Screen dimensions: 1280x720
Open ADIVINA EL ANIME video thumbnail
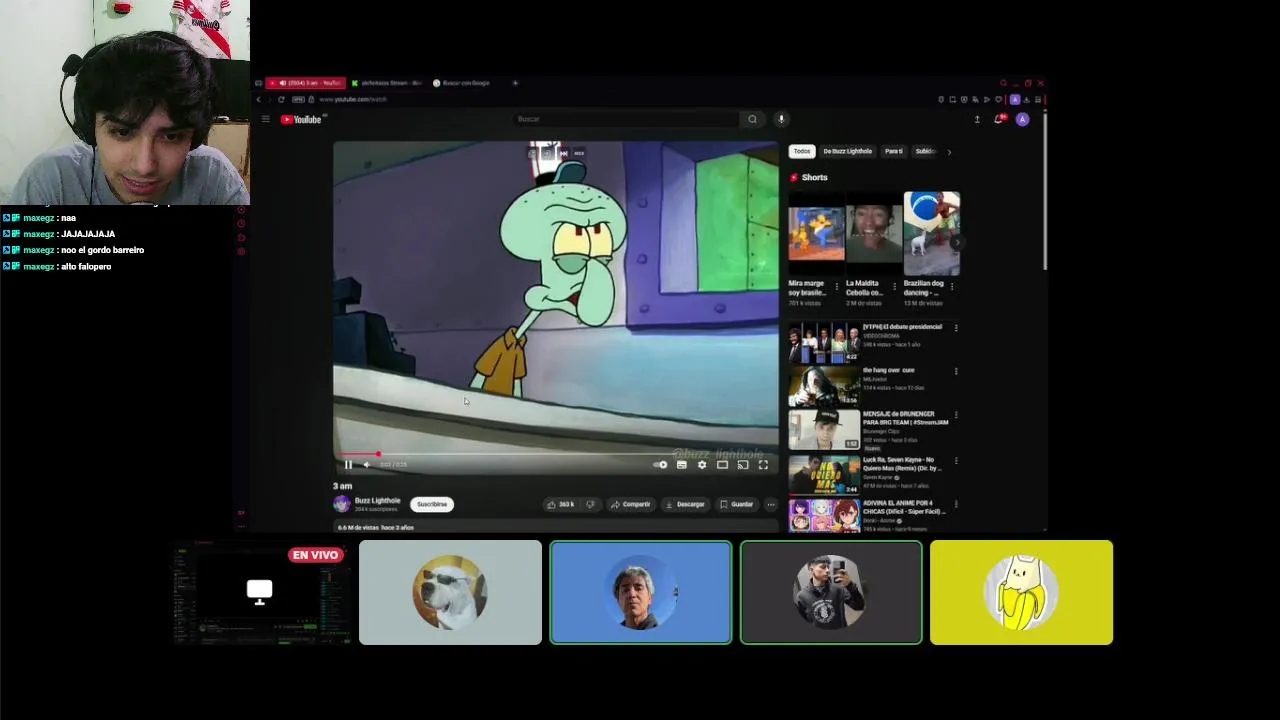click(x=824, y=515)
